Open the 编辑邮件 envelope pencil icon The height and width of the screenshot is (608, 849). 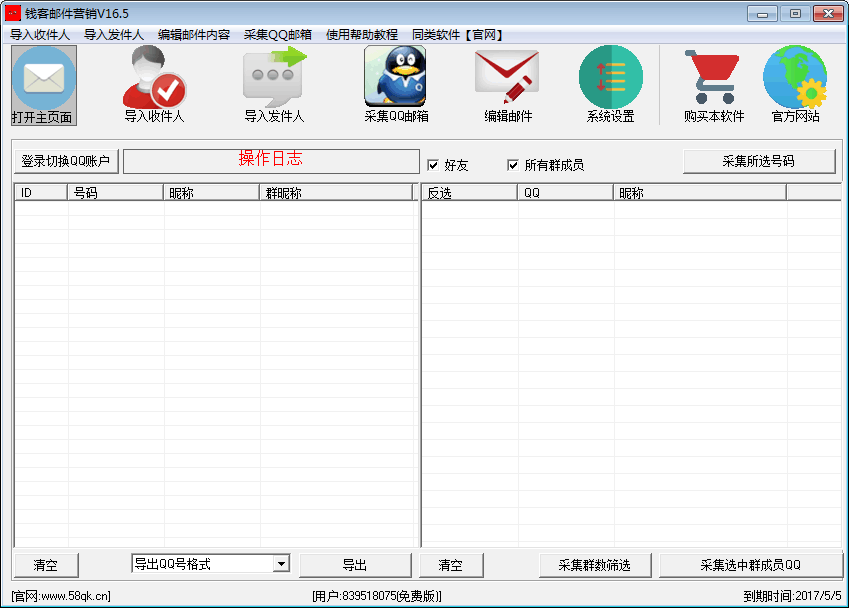click(507, 85)
